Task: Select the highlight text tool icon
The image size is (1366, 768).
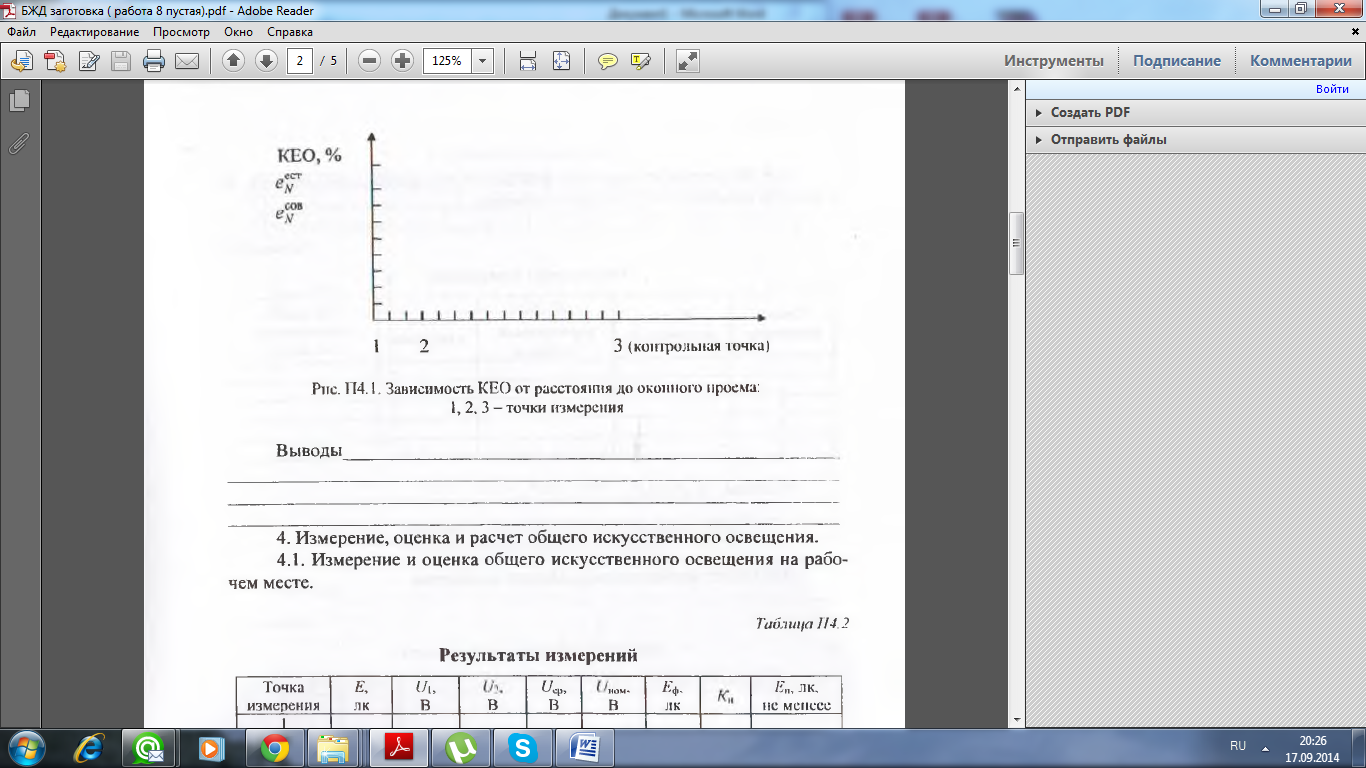Action: point(641,61)
